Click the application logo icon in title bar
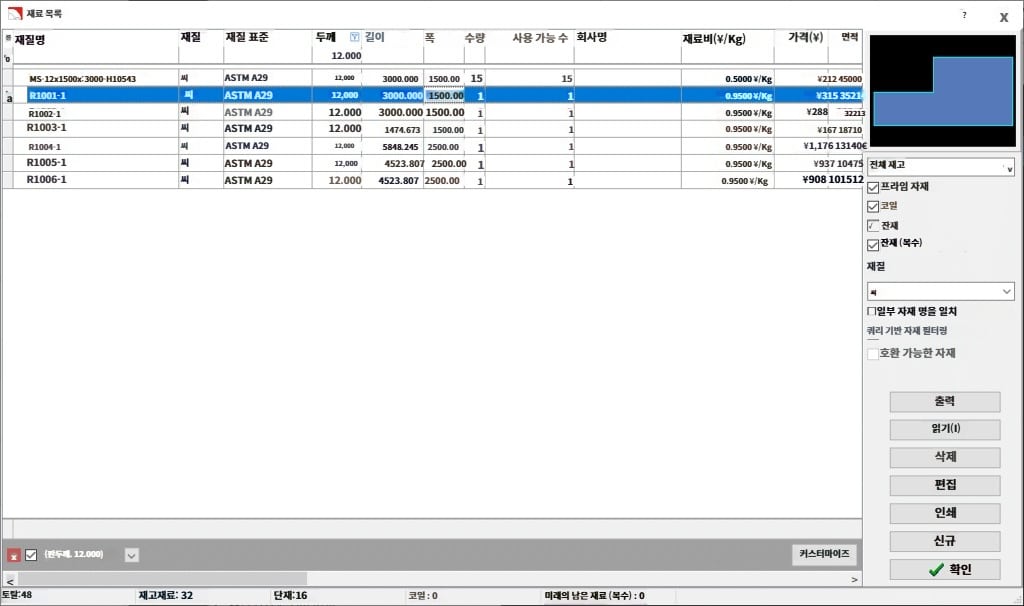Screen dimensions: 1024x606 click(x=14, y=13)
